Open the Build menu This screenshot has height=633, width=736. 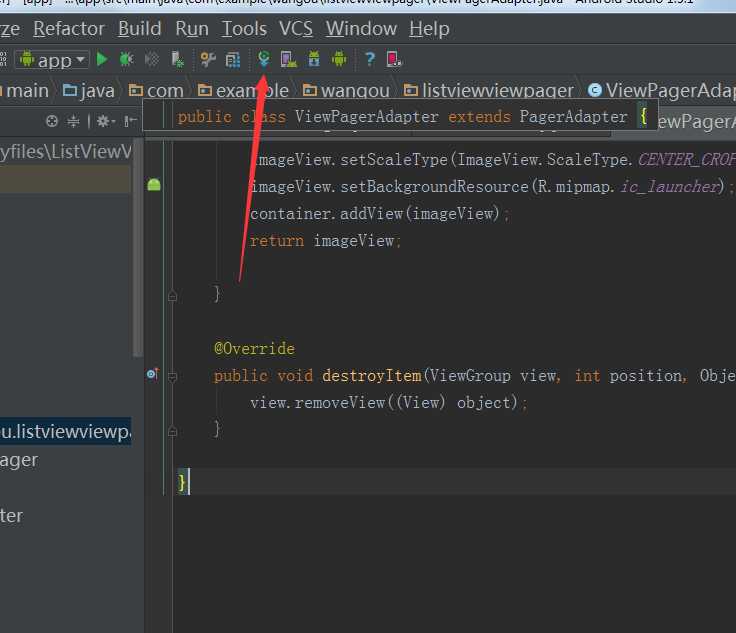click(139, 29)
